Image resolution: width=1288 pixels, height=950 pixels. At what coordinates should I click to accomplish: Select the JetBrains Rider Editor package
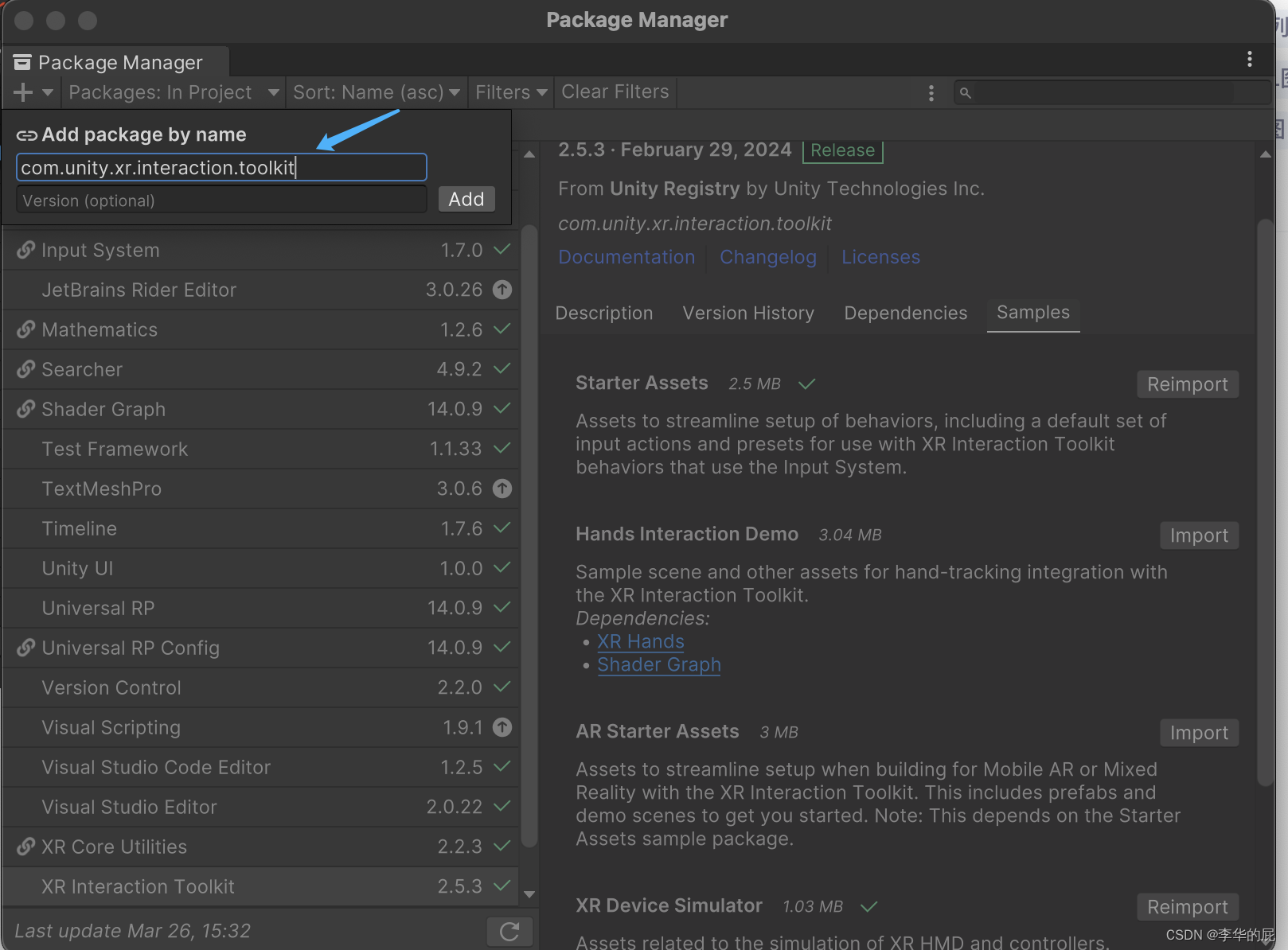point(261,290)
